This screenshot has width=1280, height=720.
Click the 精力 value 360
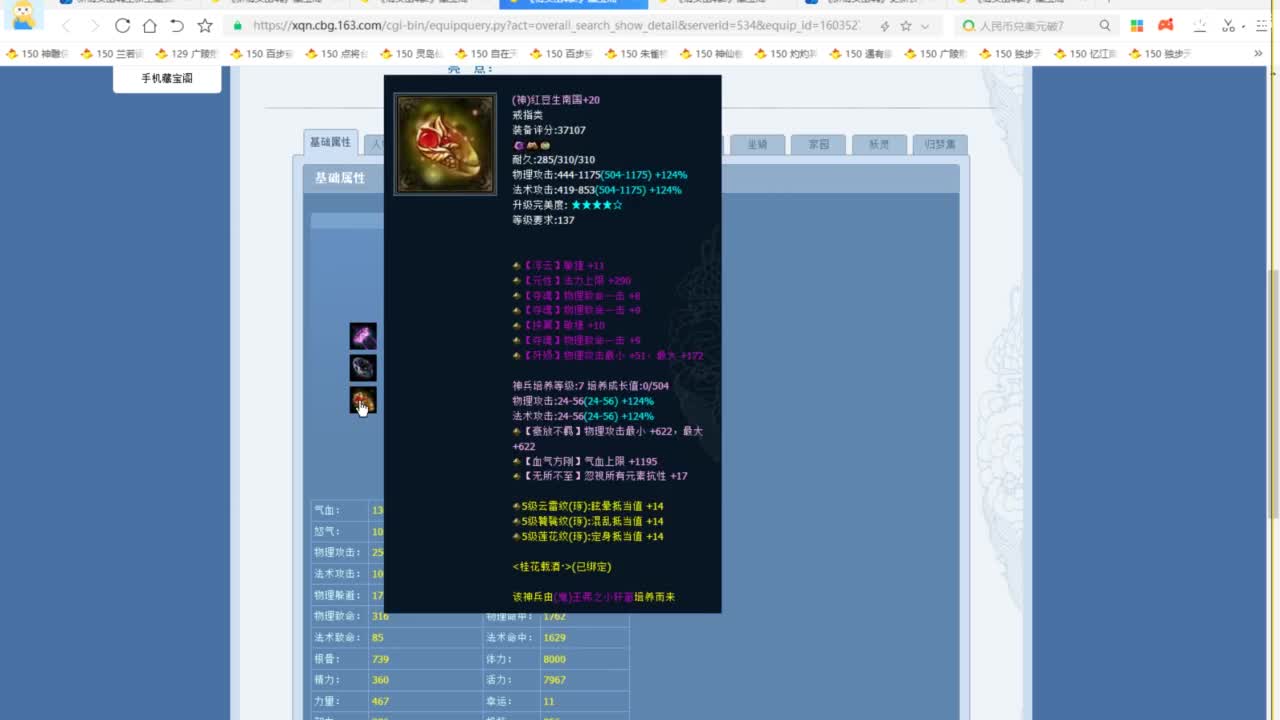(380, 681)
